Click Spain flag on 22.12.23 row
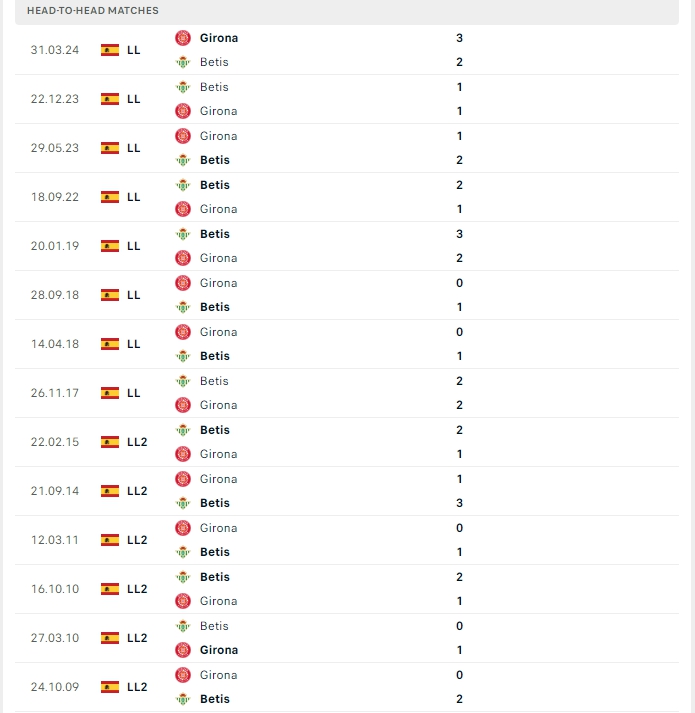The width and height of the screenshot is (695, 713). [x=110, y=99]
